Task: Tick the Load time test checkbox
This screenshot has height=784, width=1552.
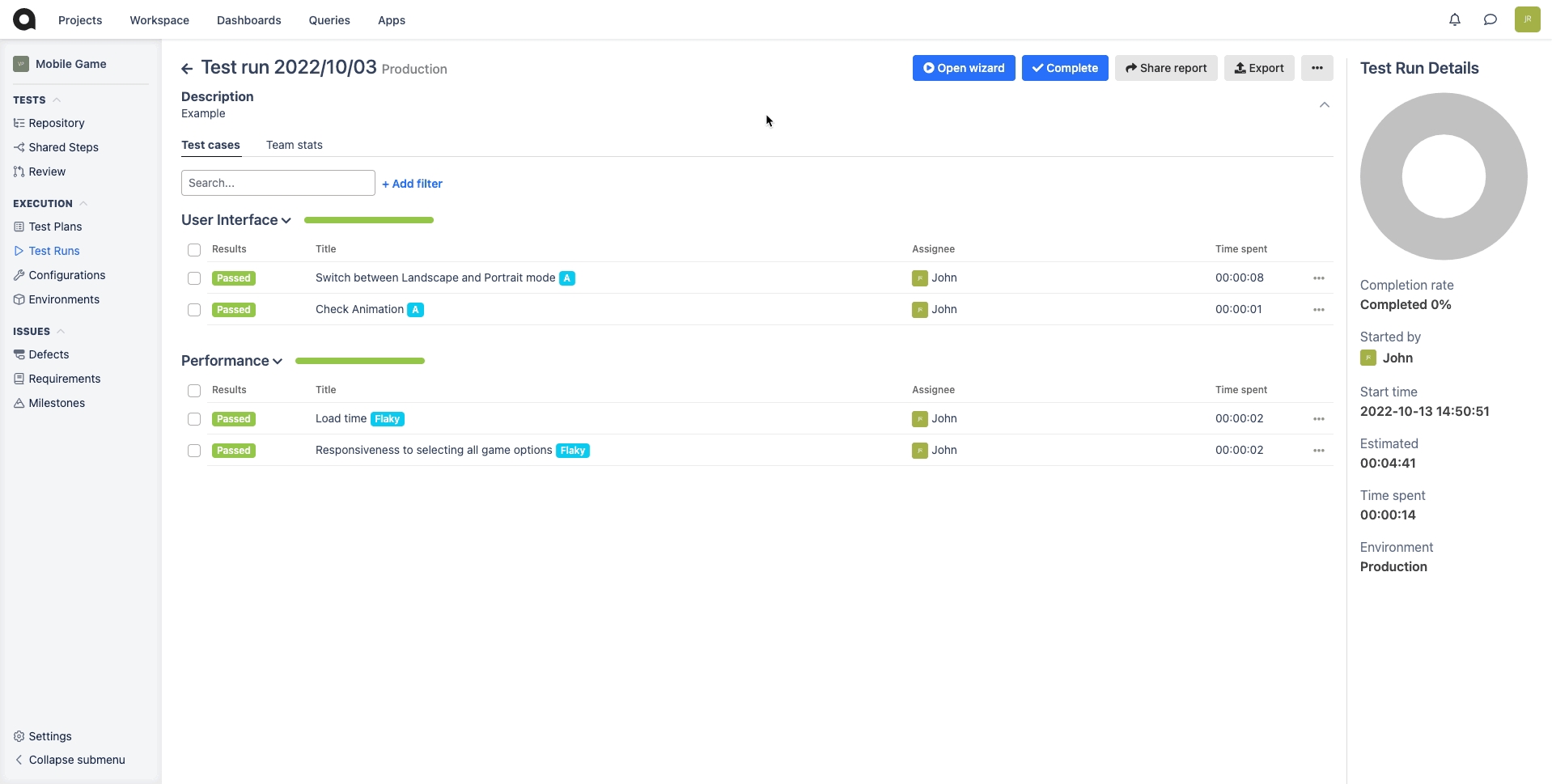Action: click(194, 419)
